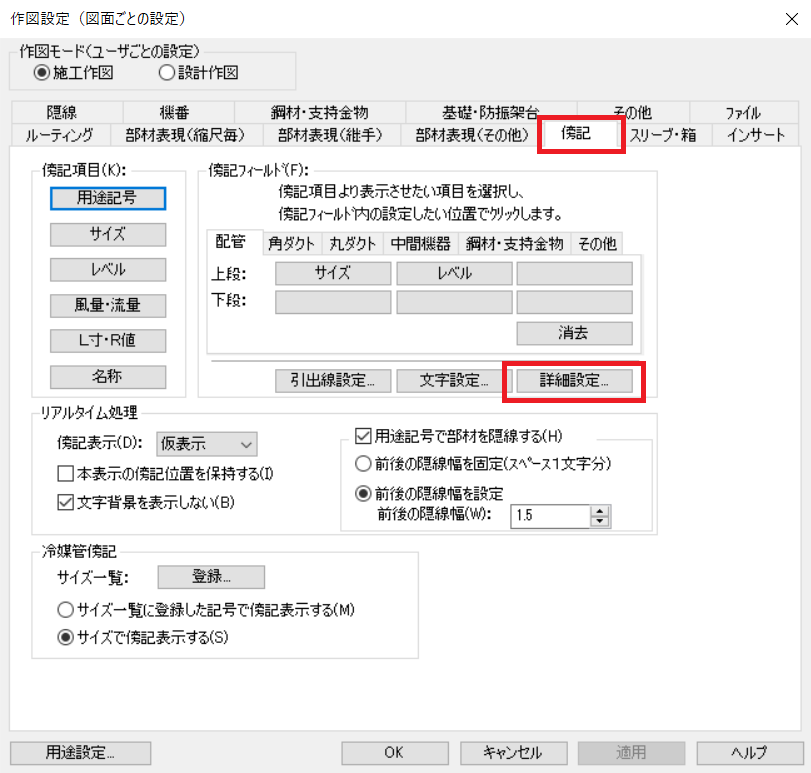Select the 風量・流量 item button
The height and width of the screenshot is (773, 811).
pos(107,305)
